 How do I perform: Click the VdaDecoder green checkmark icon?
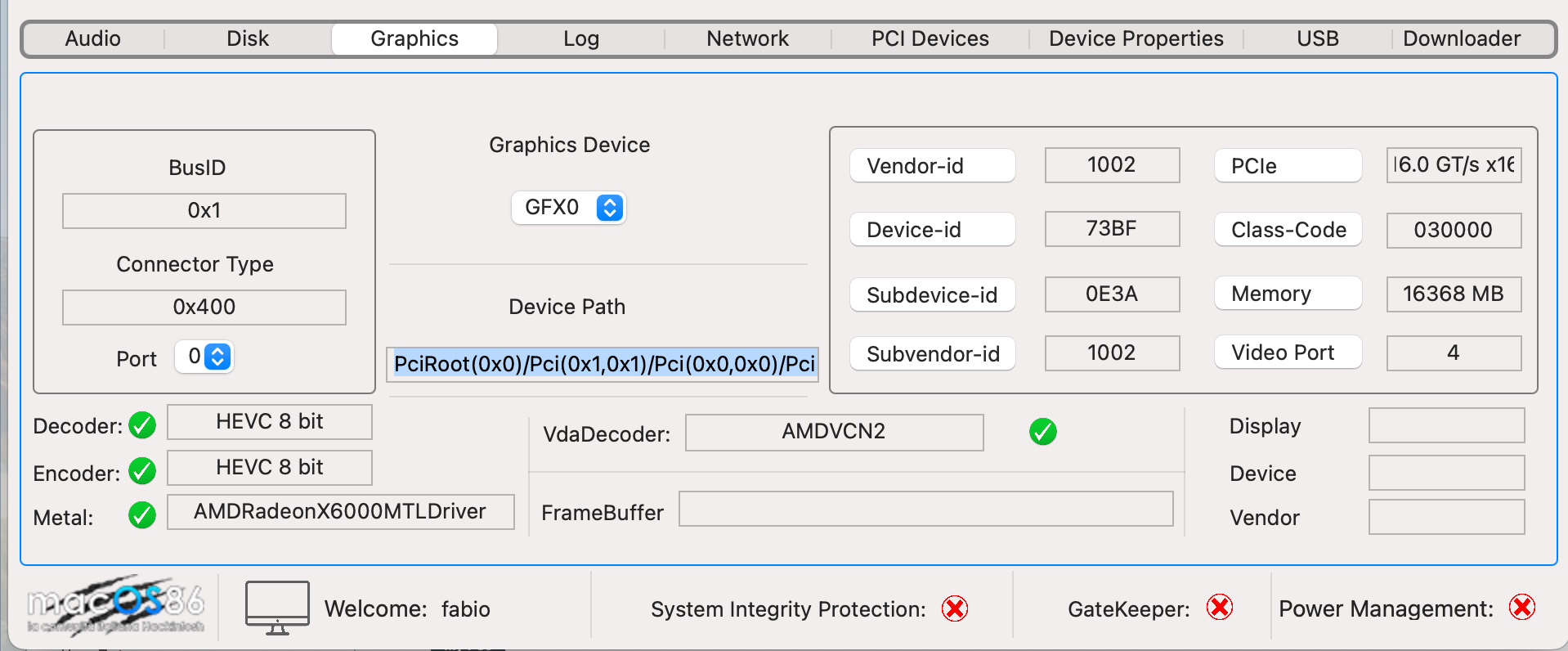(1042, 431)
